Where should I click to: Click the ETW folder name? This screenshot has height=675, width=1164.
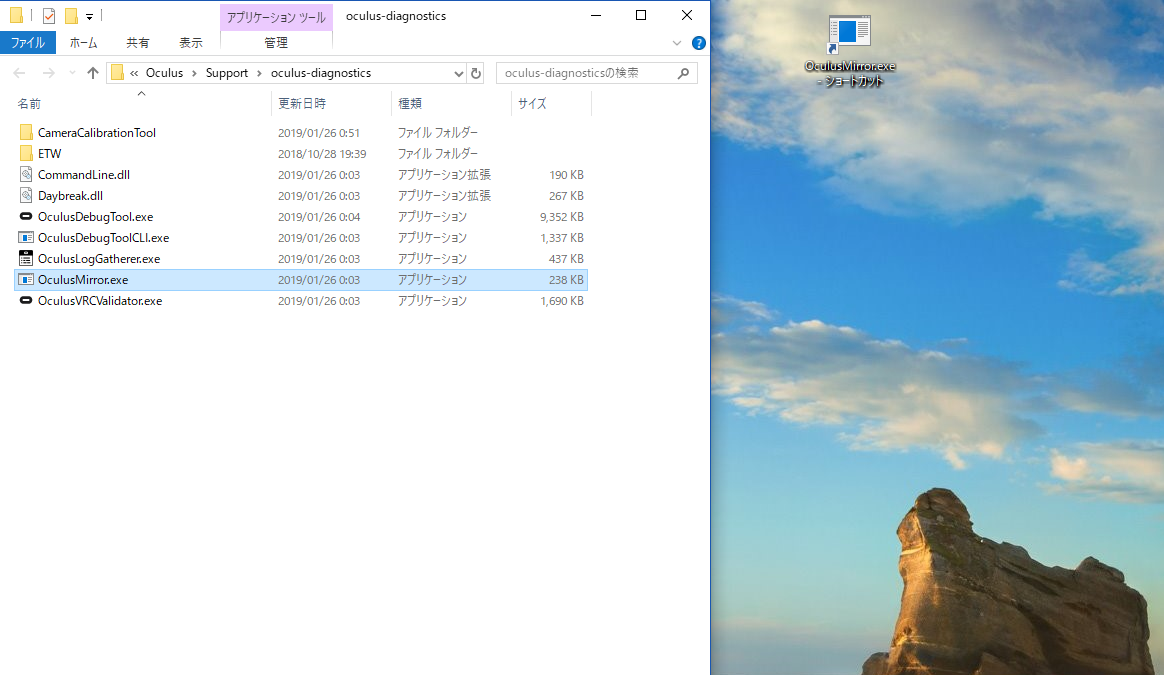coord(50,154)
